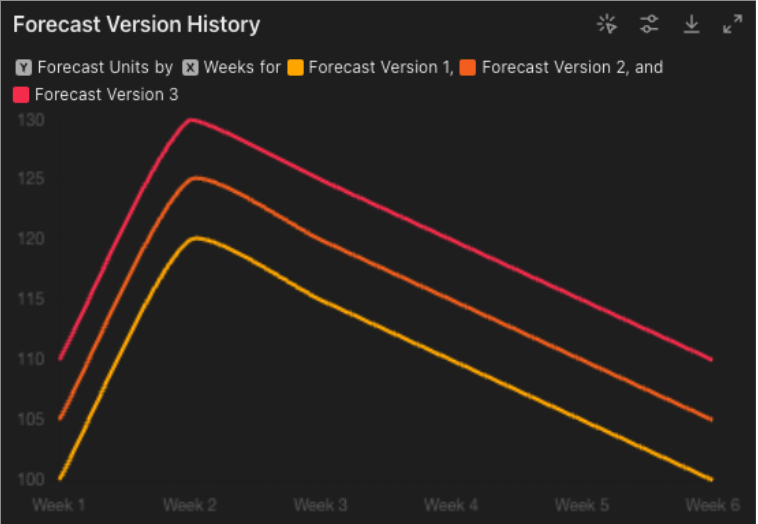This screenshot has height=524, width=758.
Task: Toggle Forecast Version 3 legend label
Action: click(x=106, y=95)
